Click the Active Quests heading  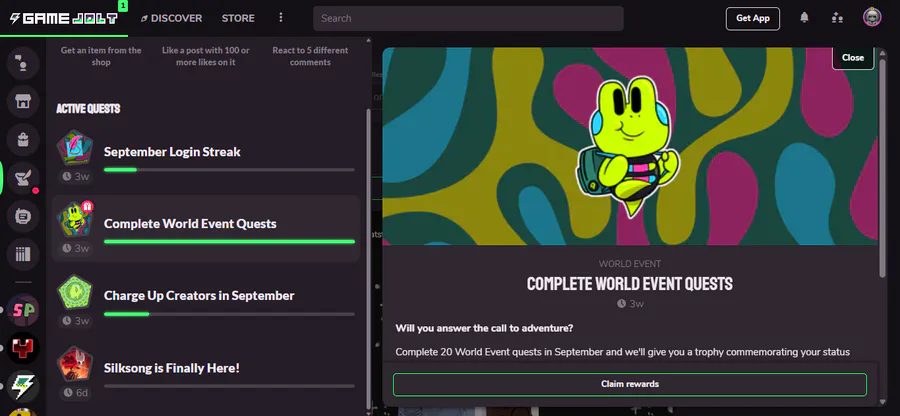pos(88,108)
